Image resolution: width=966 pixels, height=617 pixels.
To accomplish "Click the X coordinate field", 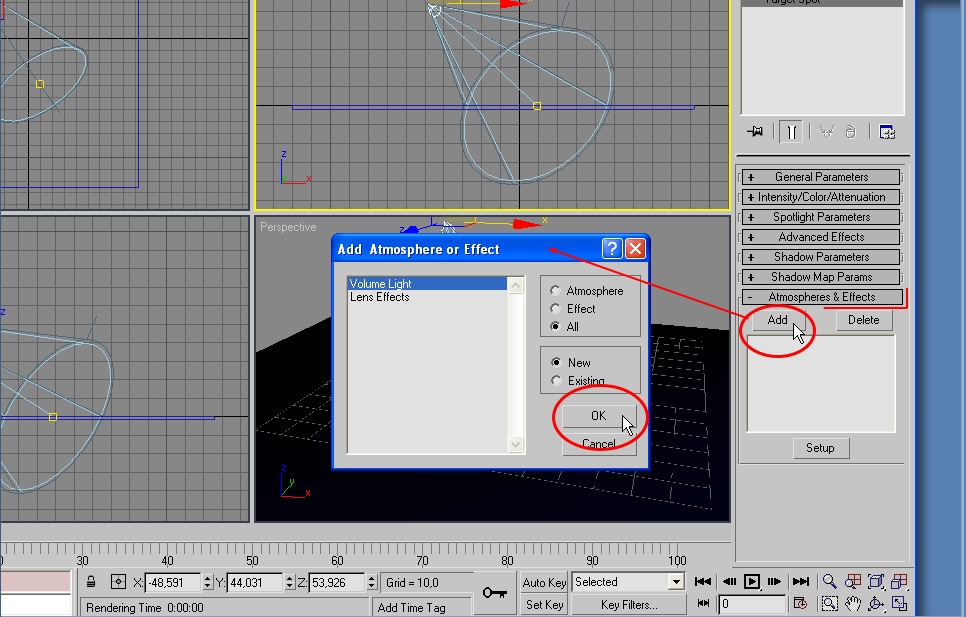I will (x=172, y=582).
